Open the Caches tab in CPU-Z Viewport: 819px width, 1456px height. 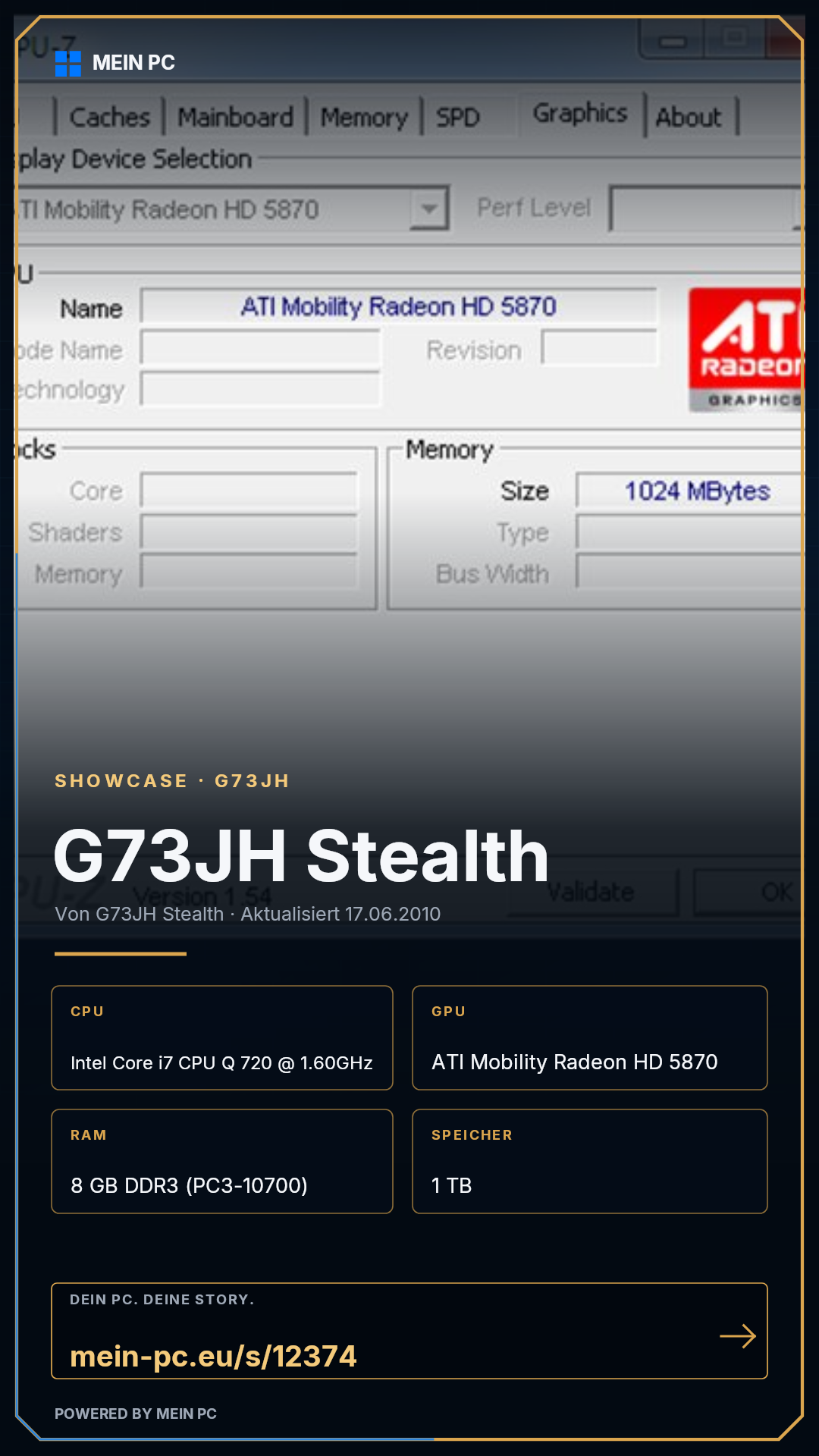pos(110,117)
